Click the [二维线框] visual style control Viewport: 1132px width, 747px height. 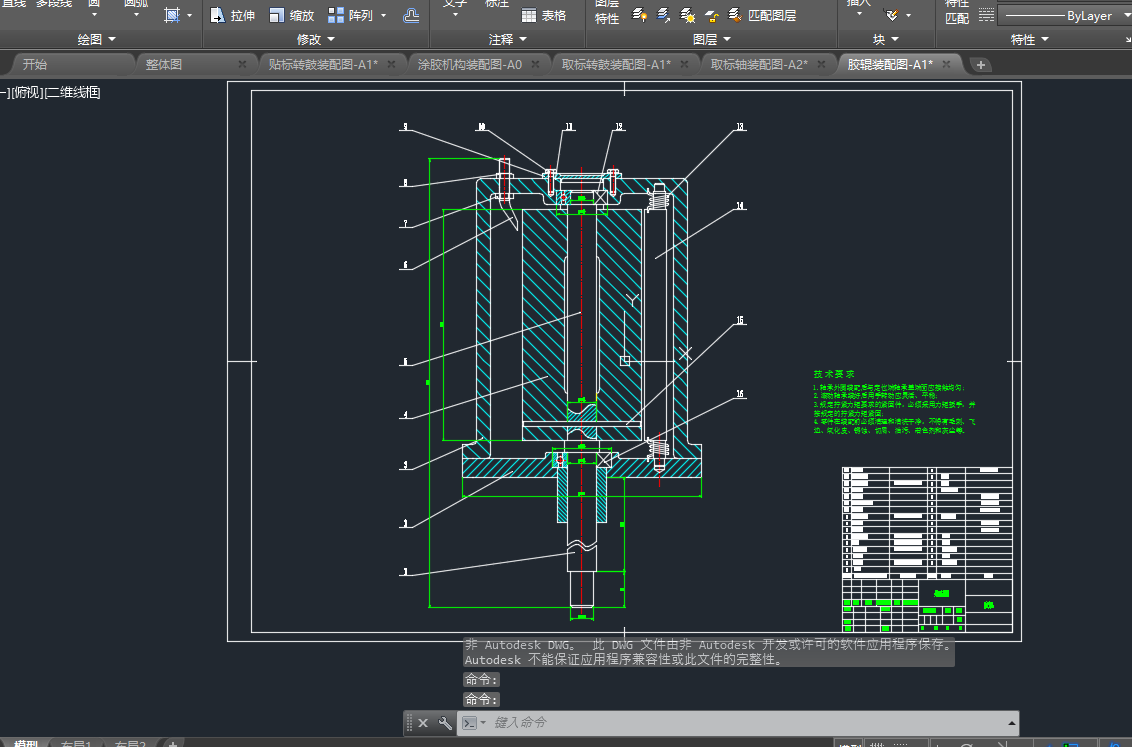point(73,92)
